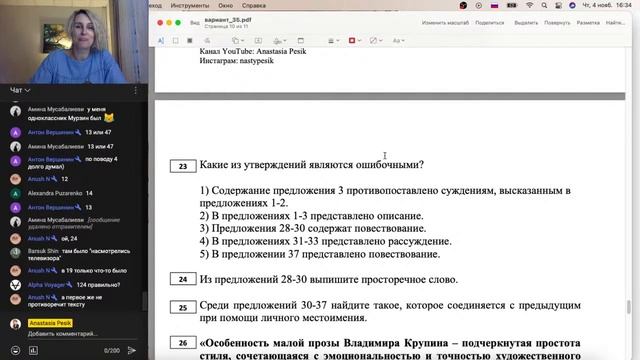Open the Wi-Fi status menu
Image resolution: width=640 pixels, height=360 pixels.
[x=529, y=5]
